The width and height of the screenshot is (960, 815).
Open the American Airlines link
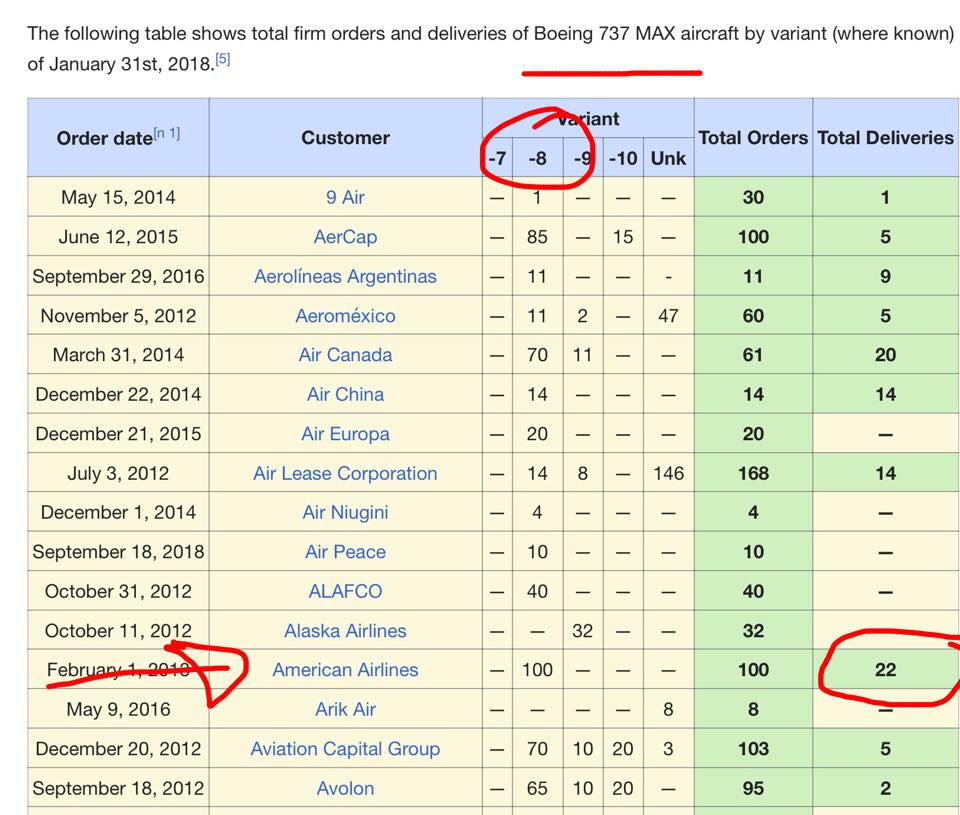click(x=345, y=670)
